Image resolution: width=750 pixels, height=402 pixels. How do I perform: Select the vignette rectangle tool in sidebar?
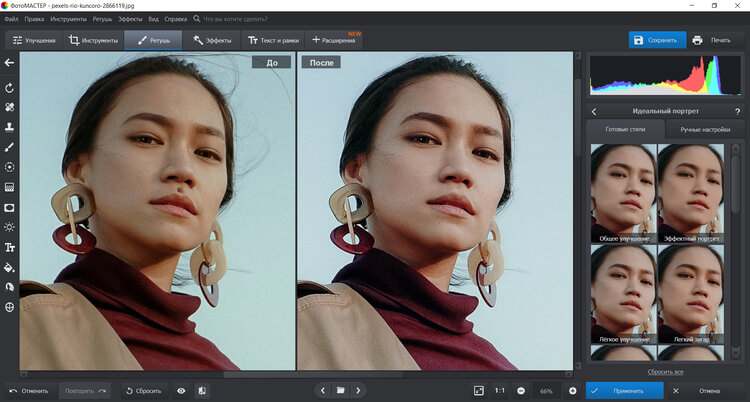(x=9, y=208)
